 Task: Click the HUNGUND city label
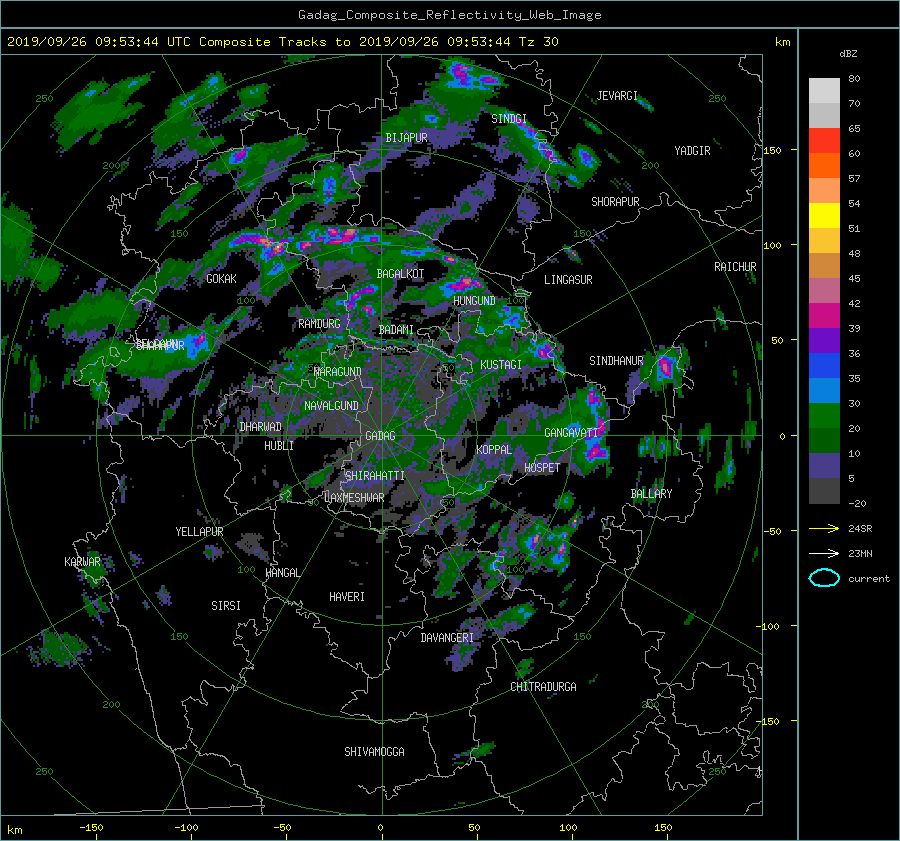(x=474, y=301)
